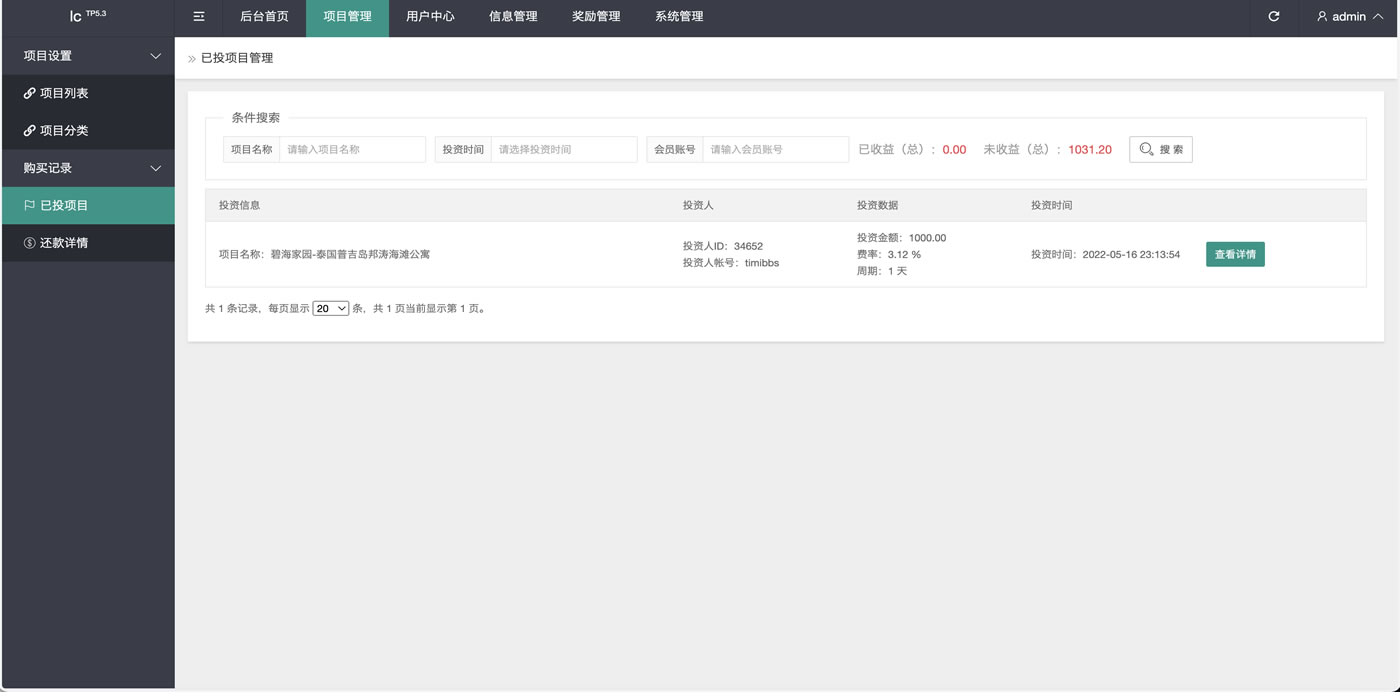Open 系统管理 in top navigation
Viewport: 1400px width, 700px height.
tap(679, 17)
